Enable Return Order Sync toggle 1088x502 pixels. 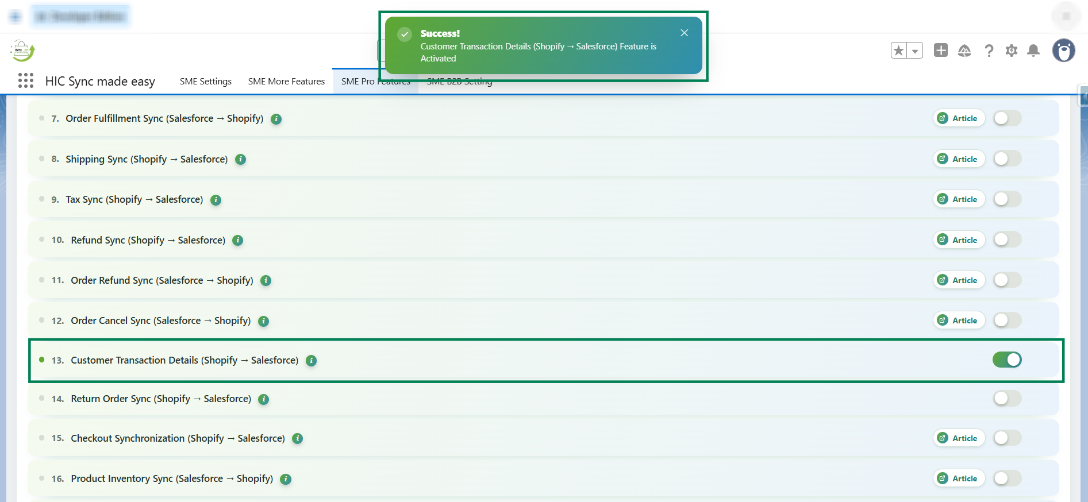(x=1007, y=399)
